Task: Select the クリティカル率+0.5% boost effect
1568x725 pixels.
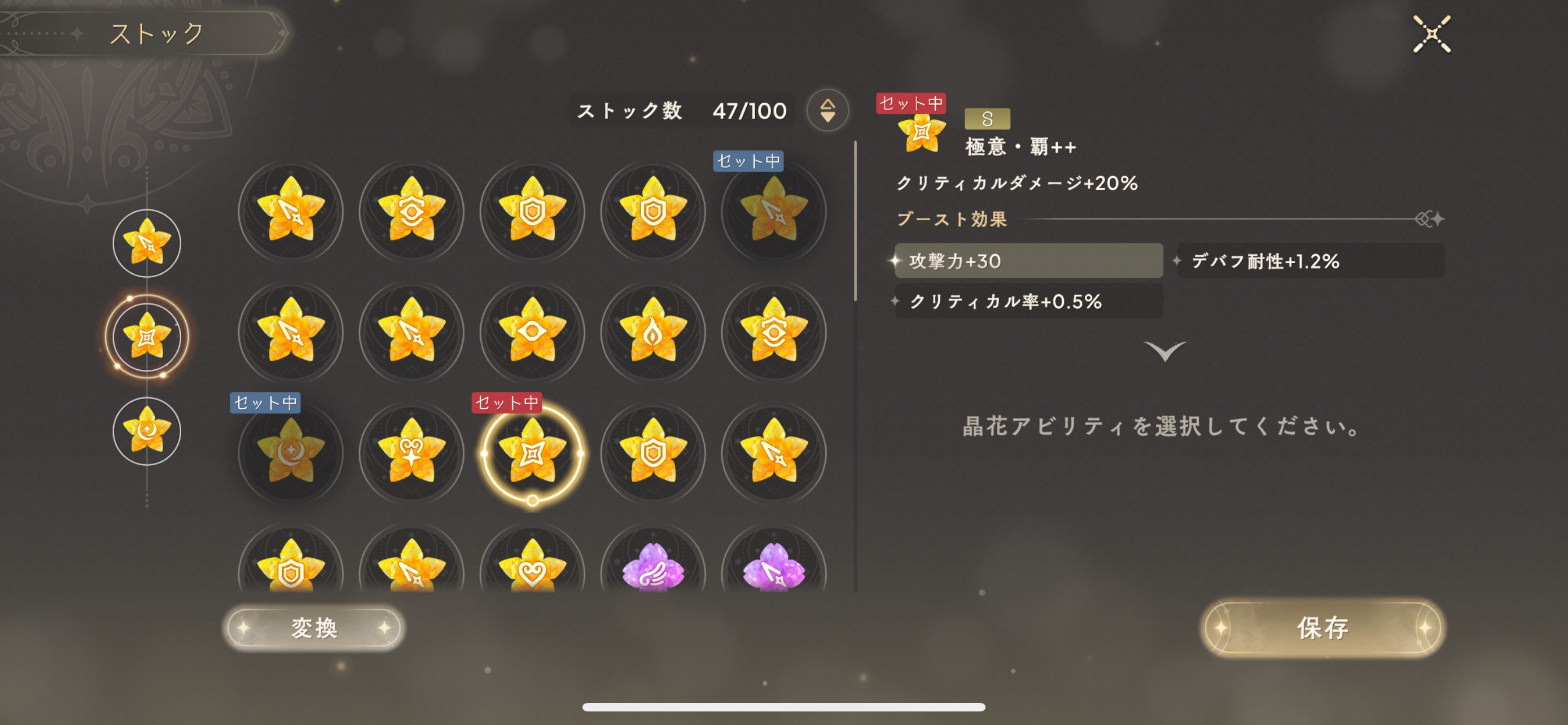Action: coord(1029,302)
